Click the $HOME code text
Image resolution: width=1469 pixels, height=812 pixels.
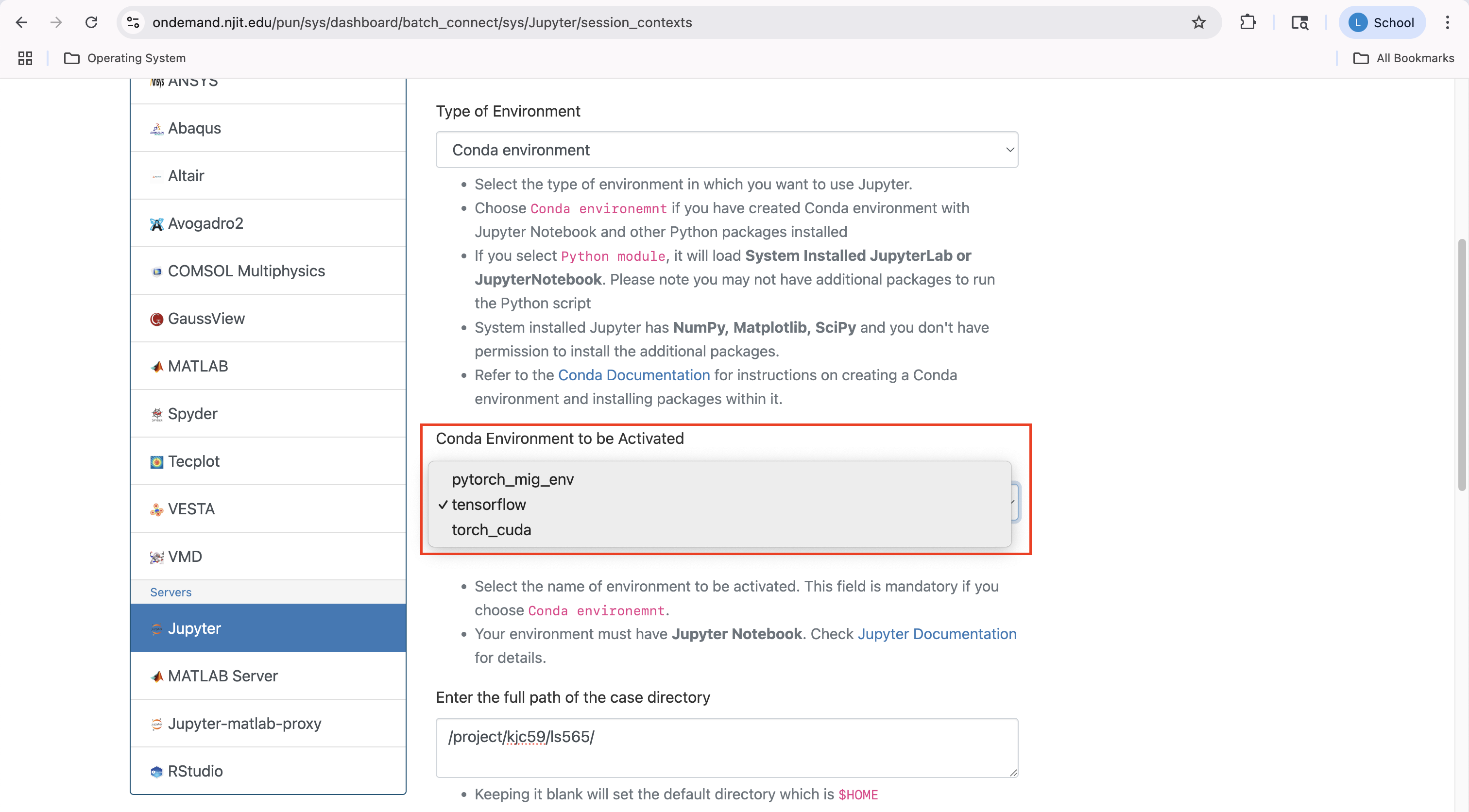[x=858, y=795]
